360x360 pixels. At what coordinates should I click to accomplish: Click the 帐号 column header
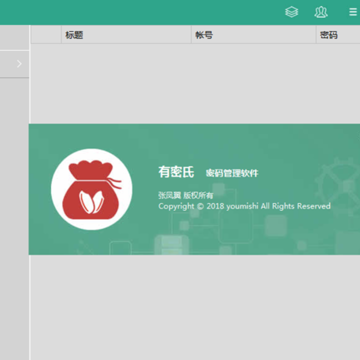coord(254,35)
